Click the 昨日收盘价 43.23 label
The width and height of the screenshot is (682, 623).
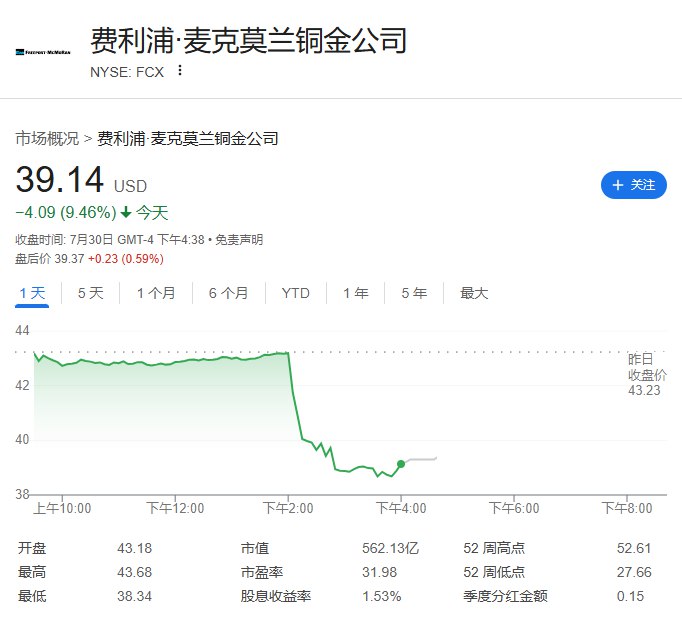[647, 375]
